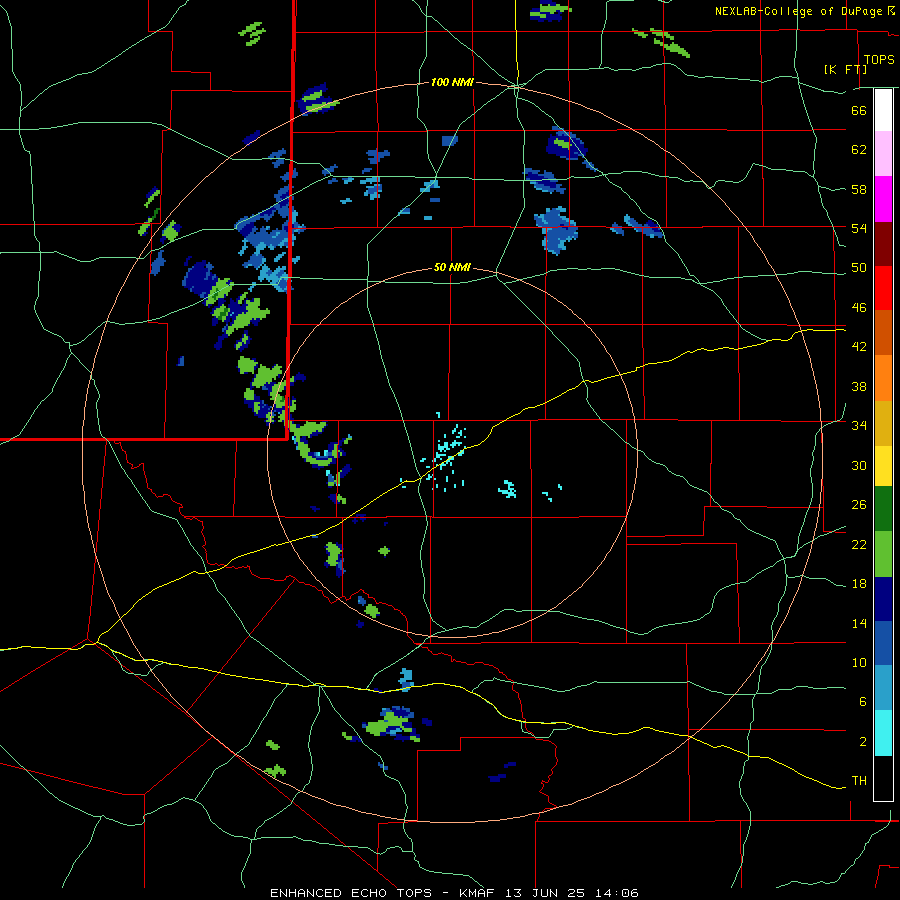The image size is (900, 900).
Task: Click the light green legend swatch
Action: tap(883, 554)
